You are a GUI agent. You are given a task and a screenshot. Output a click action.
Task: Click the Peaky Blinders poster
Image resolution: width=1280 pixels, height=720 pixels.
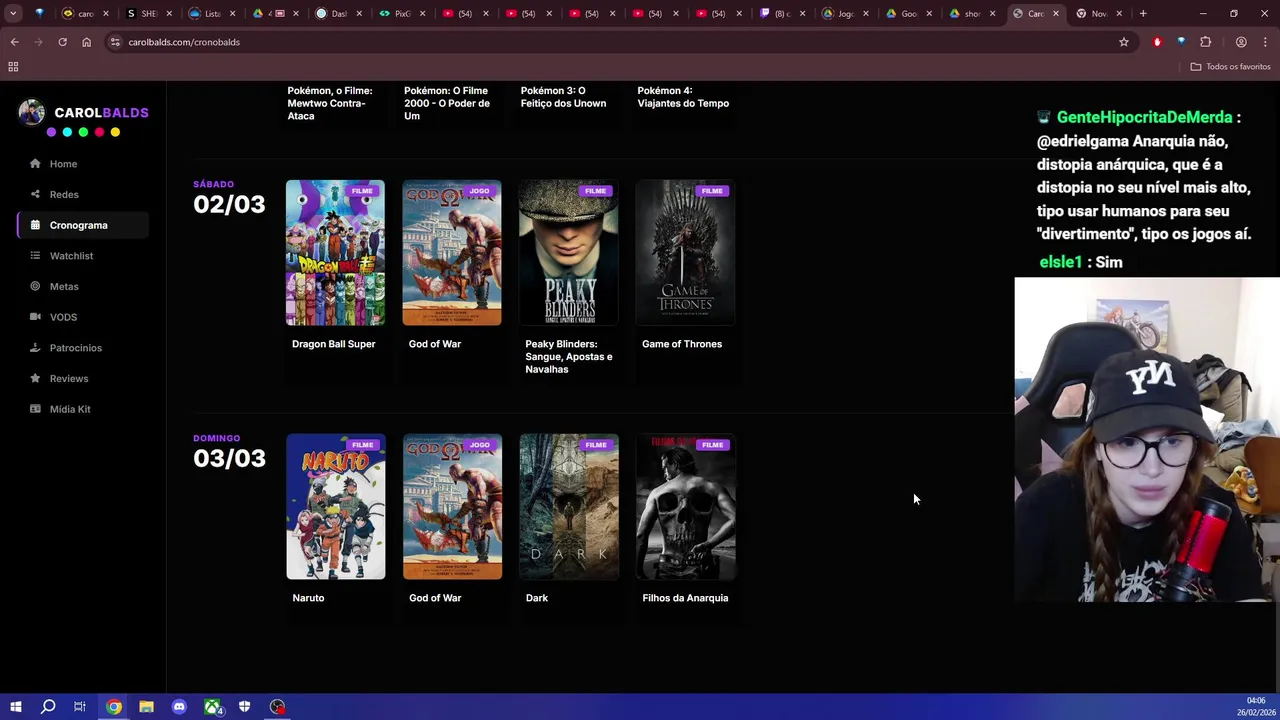568,253
